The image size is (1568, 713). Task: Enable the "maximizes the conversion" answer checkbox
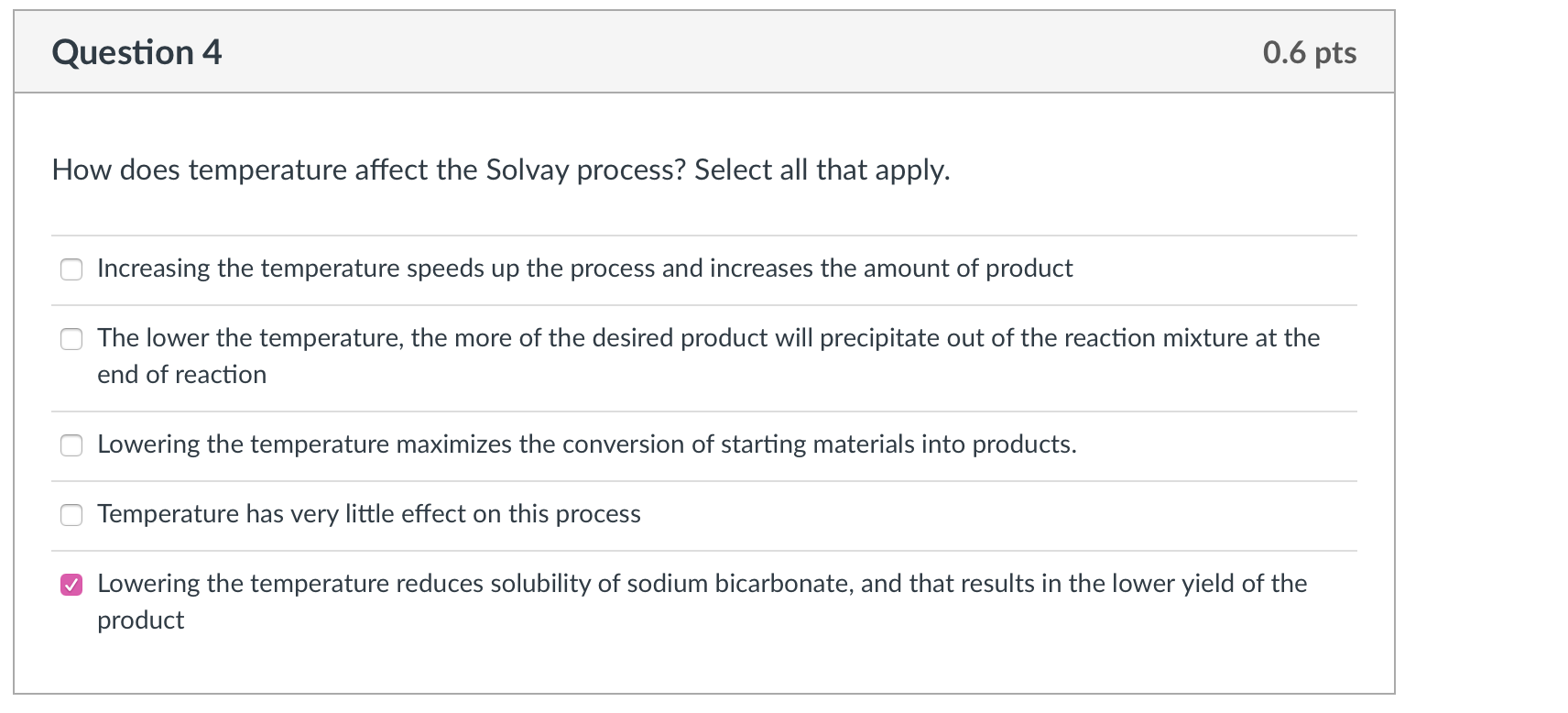71,445
